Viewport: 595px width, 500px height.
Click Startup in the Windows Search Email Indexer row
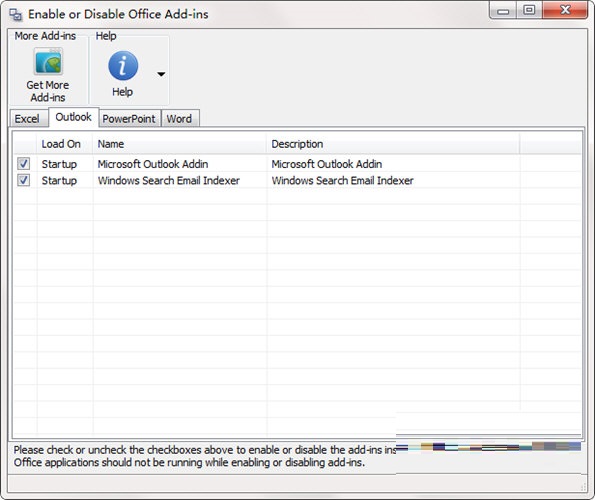coord(59,181)
